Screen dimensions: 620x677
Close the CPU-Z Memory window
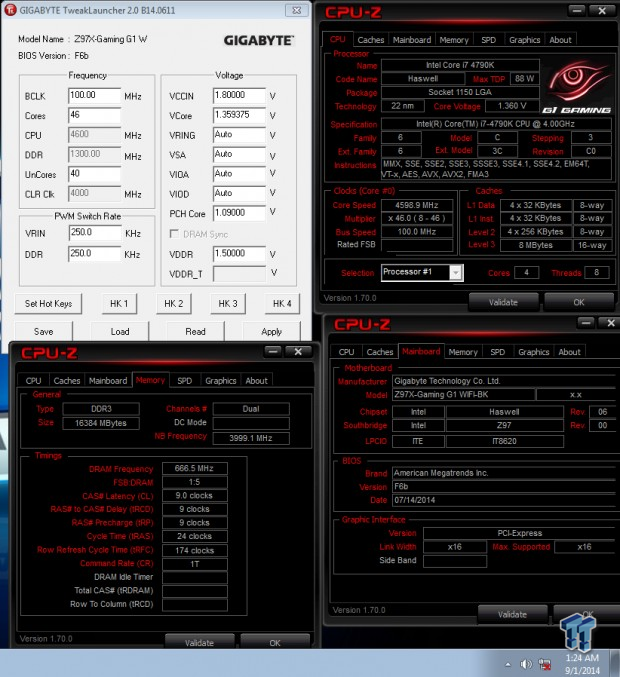[298, 352]
